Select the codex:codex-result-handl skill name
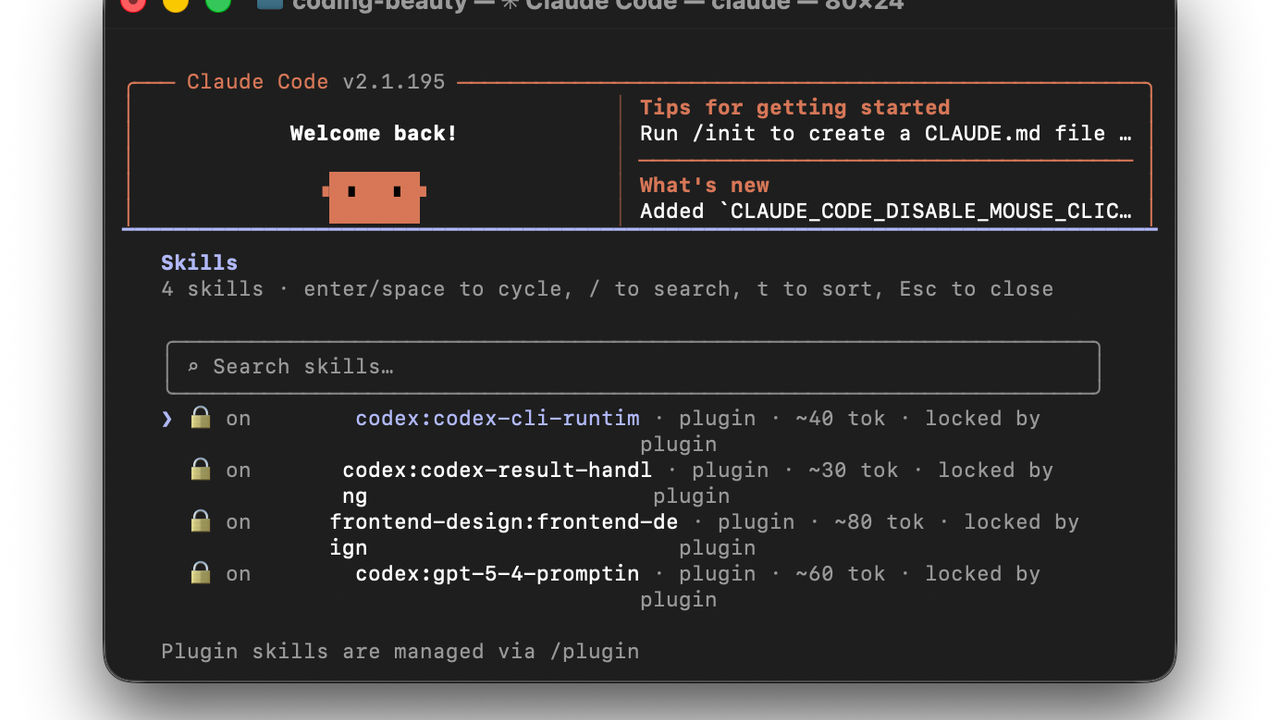1280x720 pixels. (497, 483)
